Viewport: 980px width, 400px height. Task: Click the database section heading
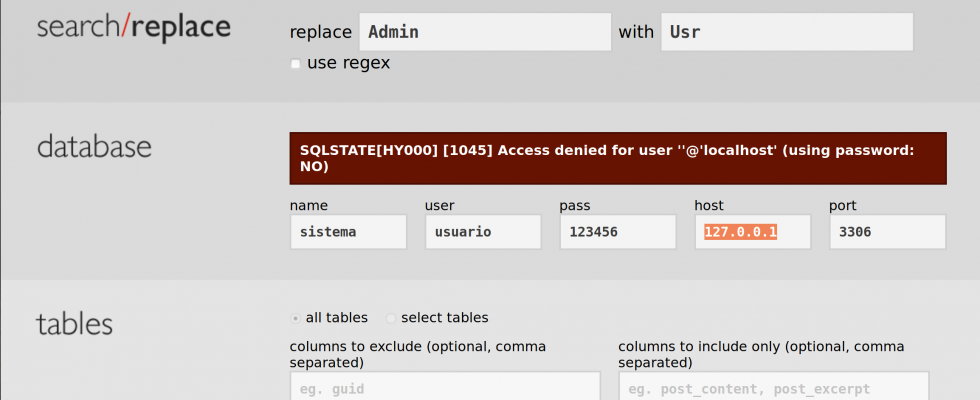[94, 146]
